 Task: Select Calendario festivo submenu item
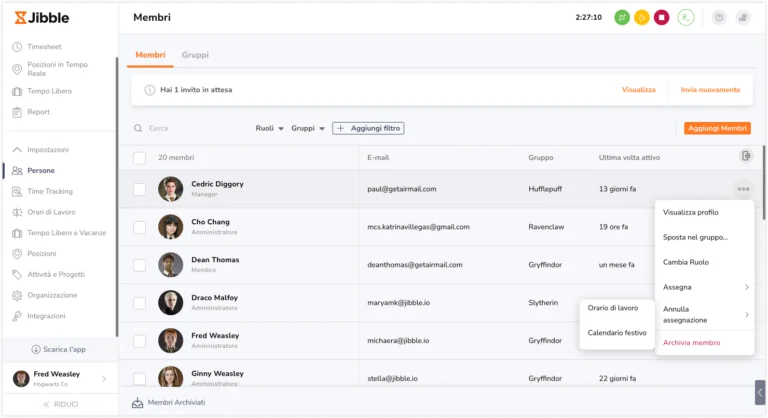(617, 333)
